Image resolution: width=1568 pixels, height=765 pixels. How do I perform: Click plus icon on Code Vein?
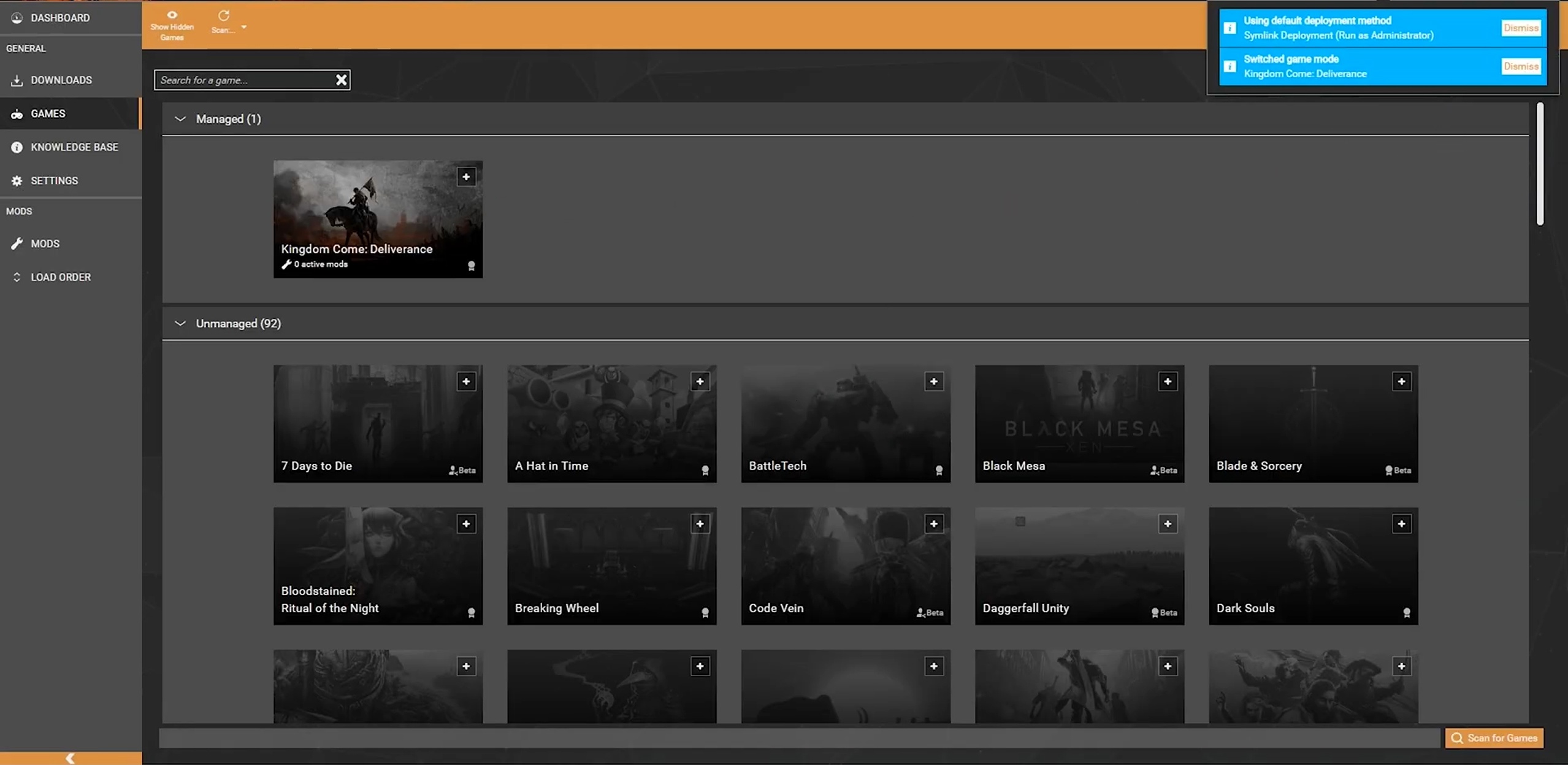pyautogui.click(x=934, y=524)
